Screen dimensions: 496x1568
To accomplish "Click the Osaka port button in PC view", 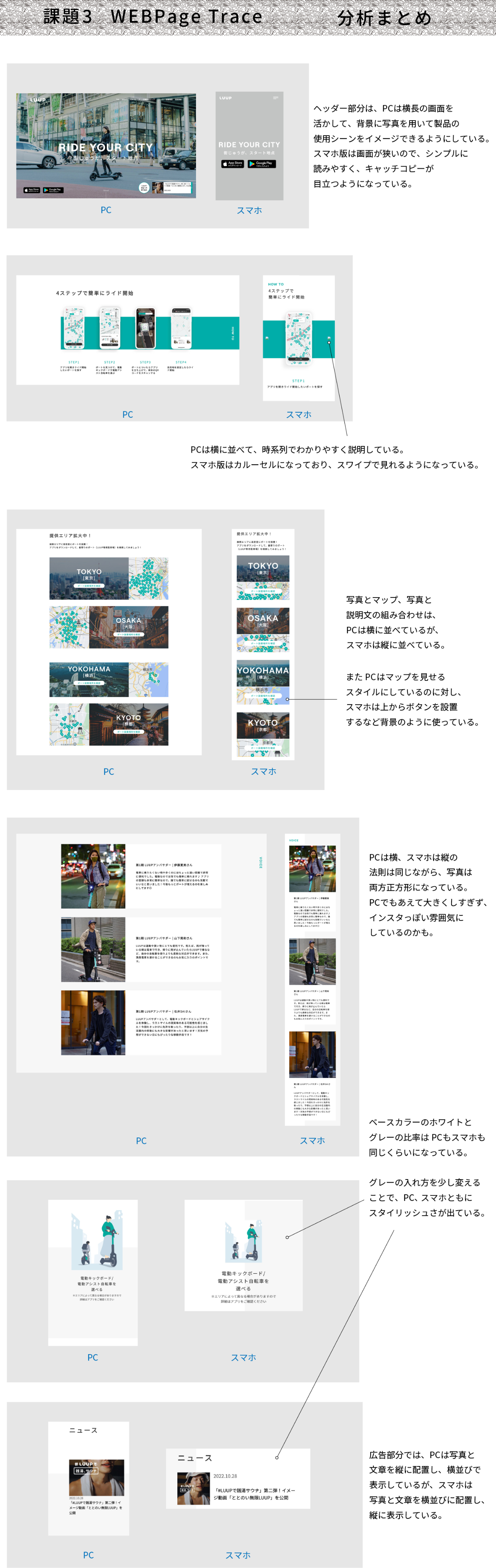I will pos(129,634).
